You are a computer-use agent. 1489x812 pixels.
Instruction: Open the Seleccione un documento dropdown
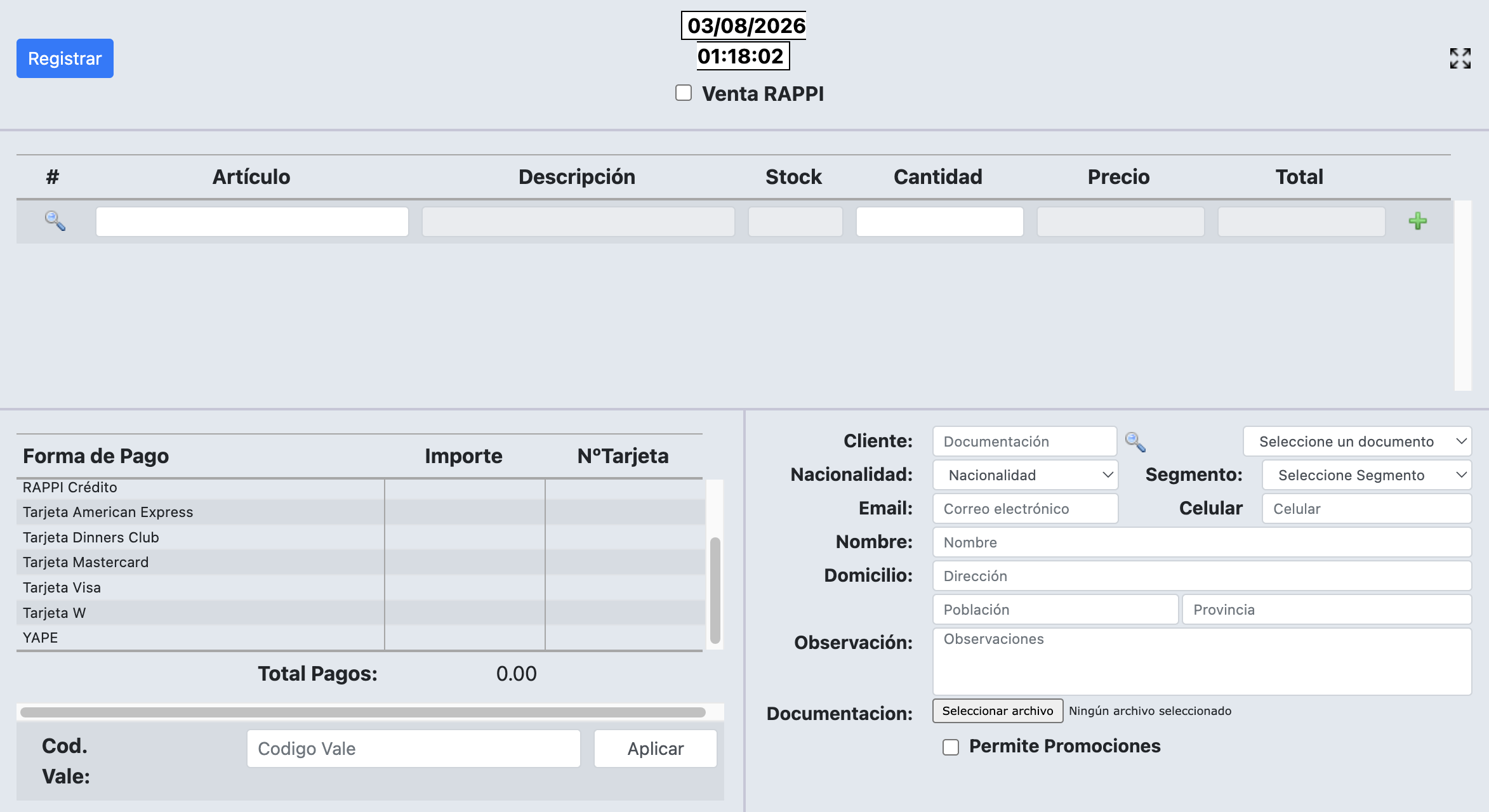coord(1357,442)
